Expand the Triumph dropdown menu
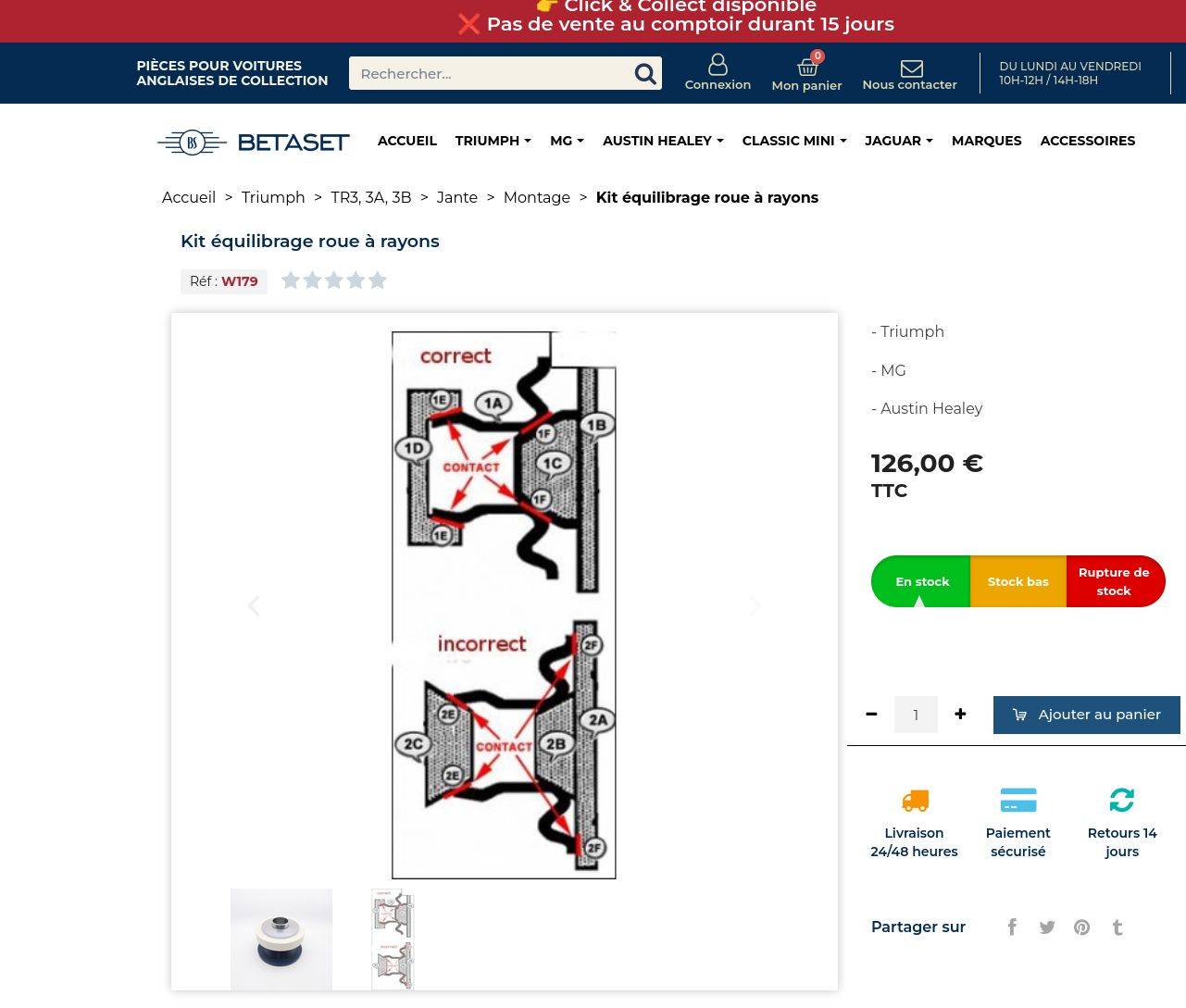The image size is (1186, 1008). (x=493, y=141)
